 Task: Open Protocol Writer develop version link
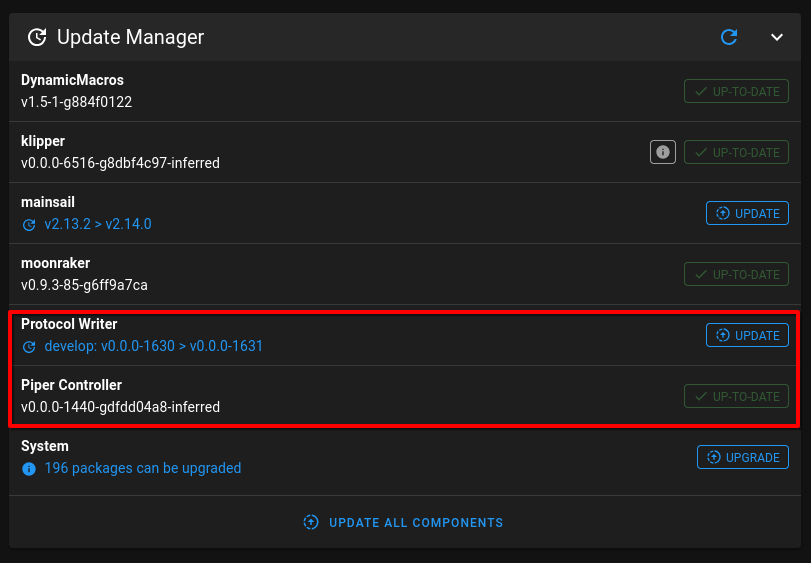tap(154, 346)
